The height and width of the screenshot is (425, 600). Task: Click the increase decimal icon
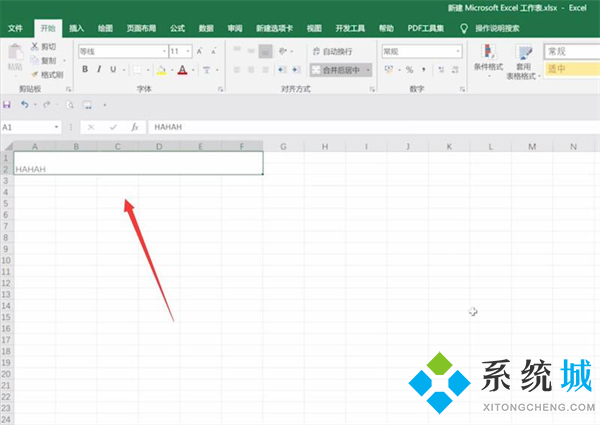coord(441,70)
